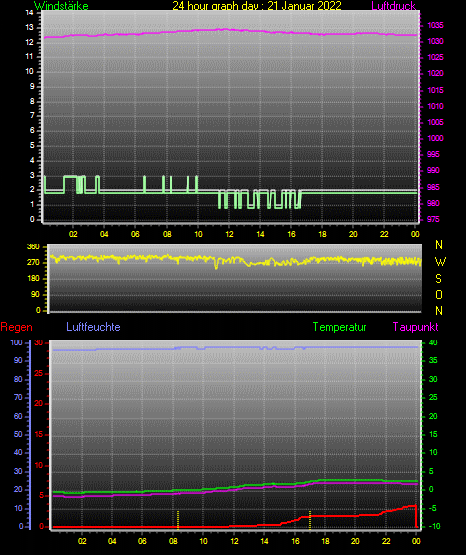The image size is (466, 555).
Task: Click the 270 wind direction axis value
Action: (33, 263)
